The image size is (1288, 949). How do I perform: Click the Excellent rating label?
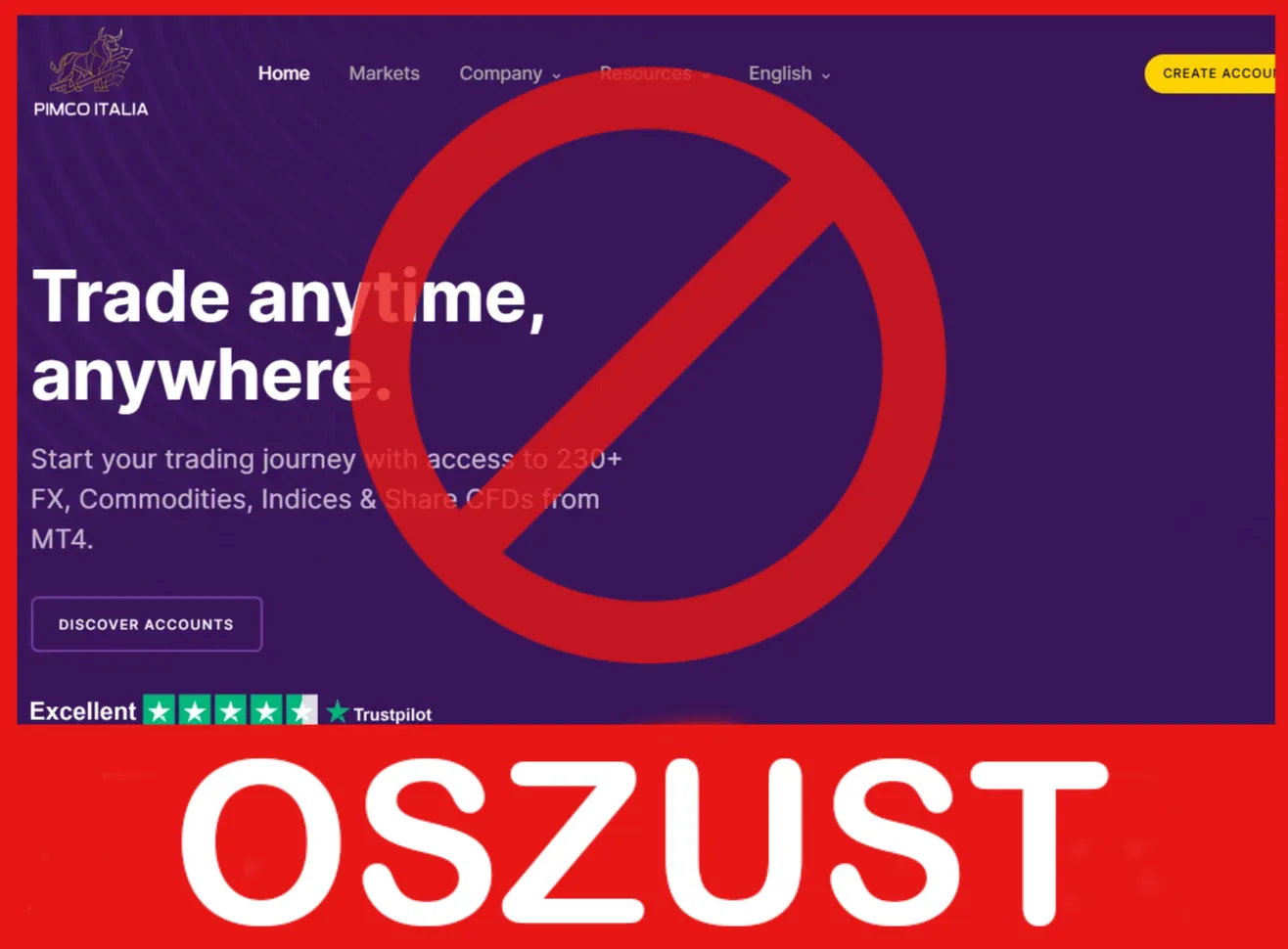click(83, 711)
